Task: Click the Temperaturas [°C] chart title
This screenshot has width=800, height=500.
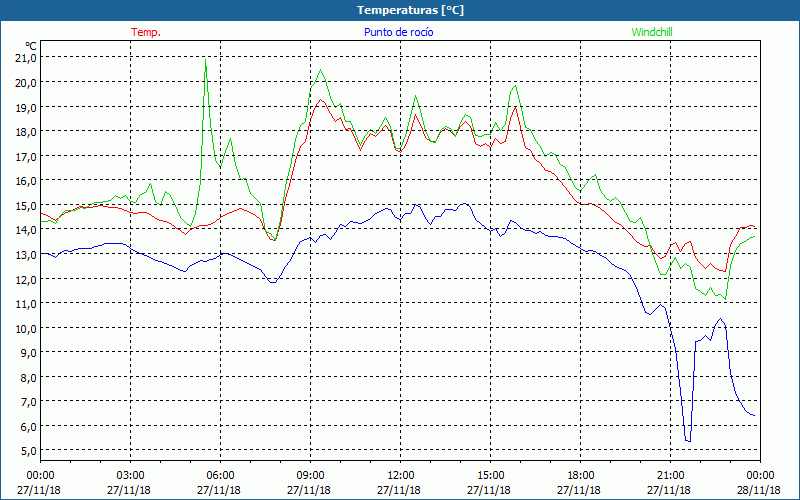Action: tap(410, 10)
